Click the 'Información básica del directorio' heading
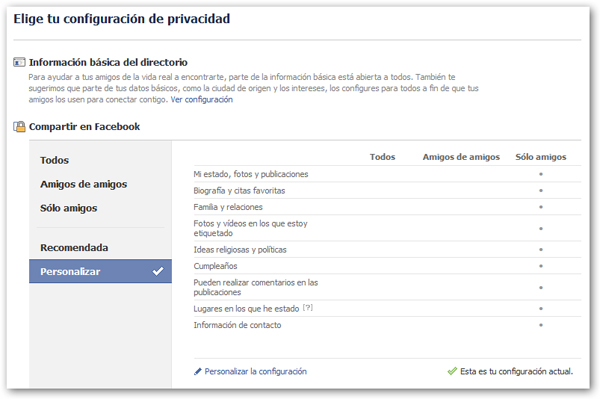Screen dimensions: 600x399 (108, 62)
